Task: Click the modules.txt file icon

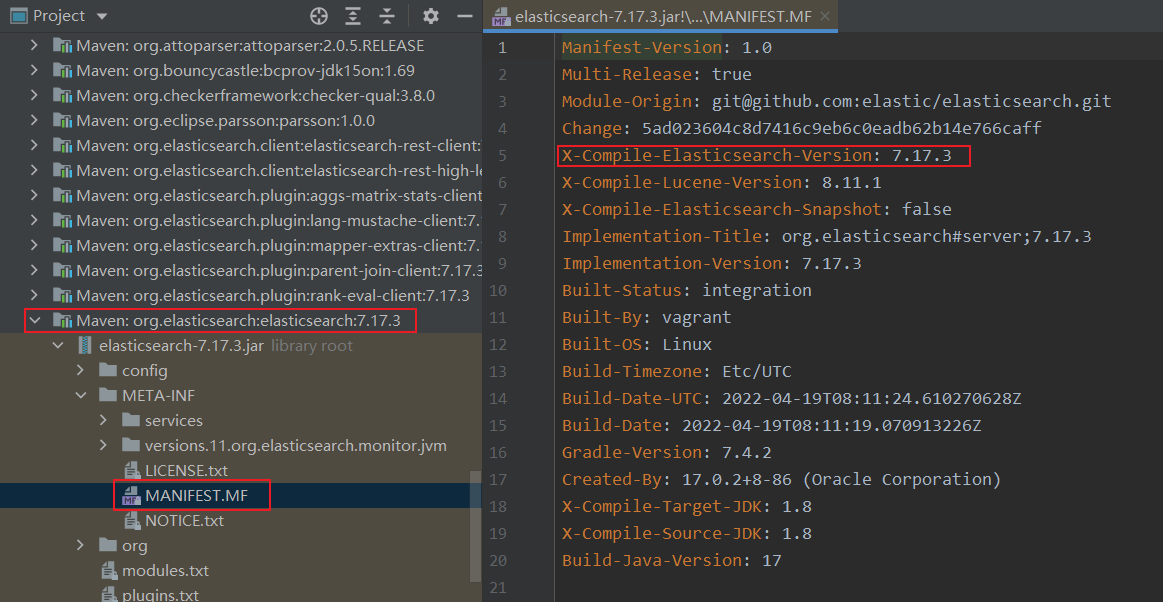Action: tap(108, 571)
